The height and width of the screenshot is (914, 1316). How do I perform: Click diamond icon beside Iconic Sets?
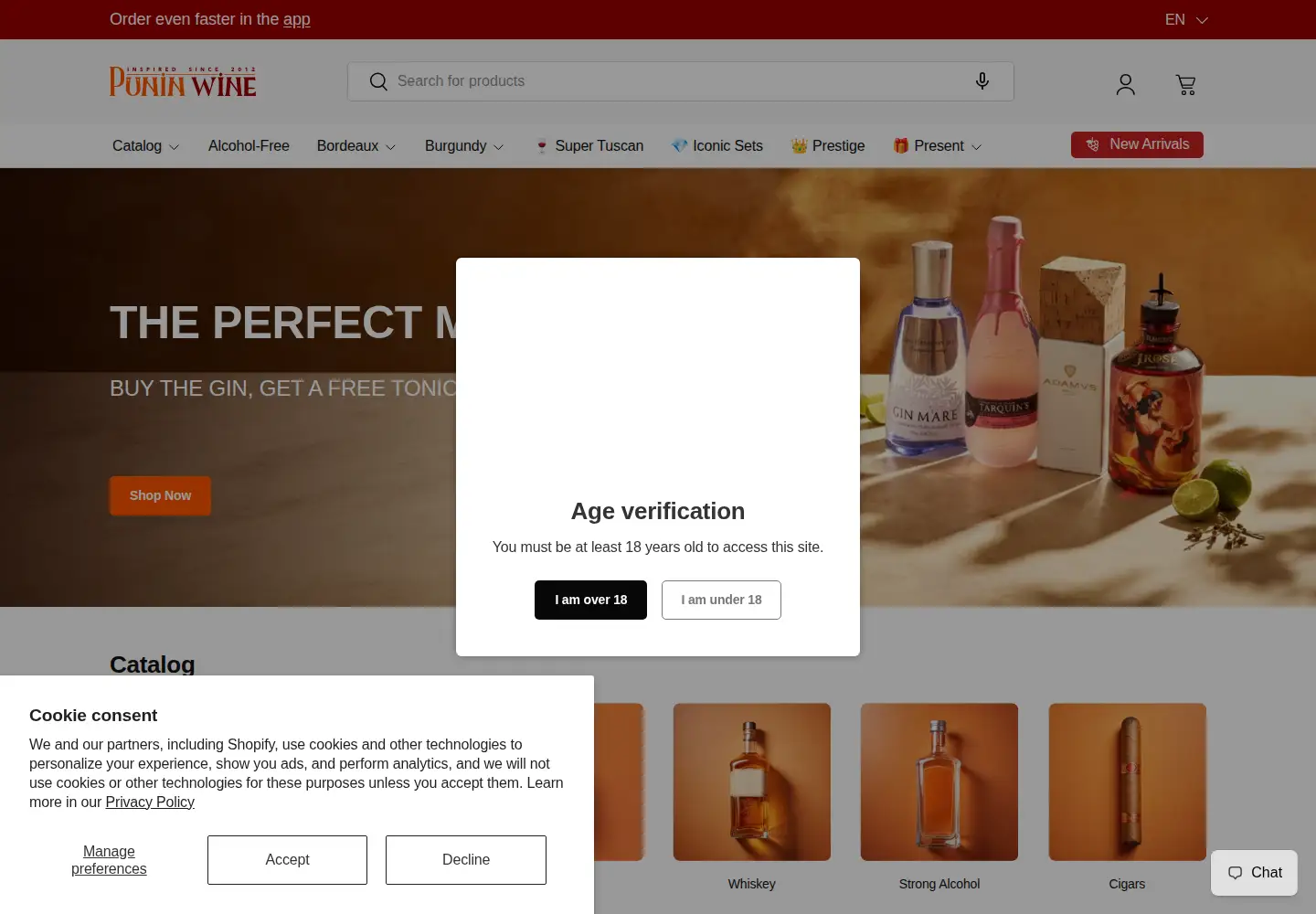pyautogui.click(x=679, y=146)
